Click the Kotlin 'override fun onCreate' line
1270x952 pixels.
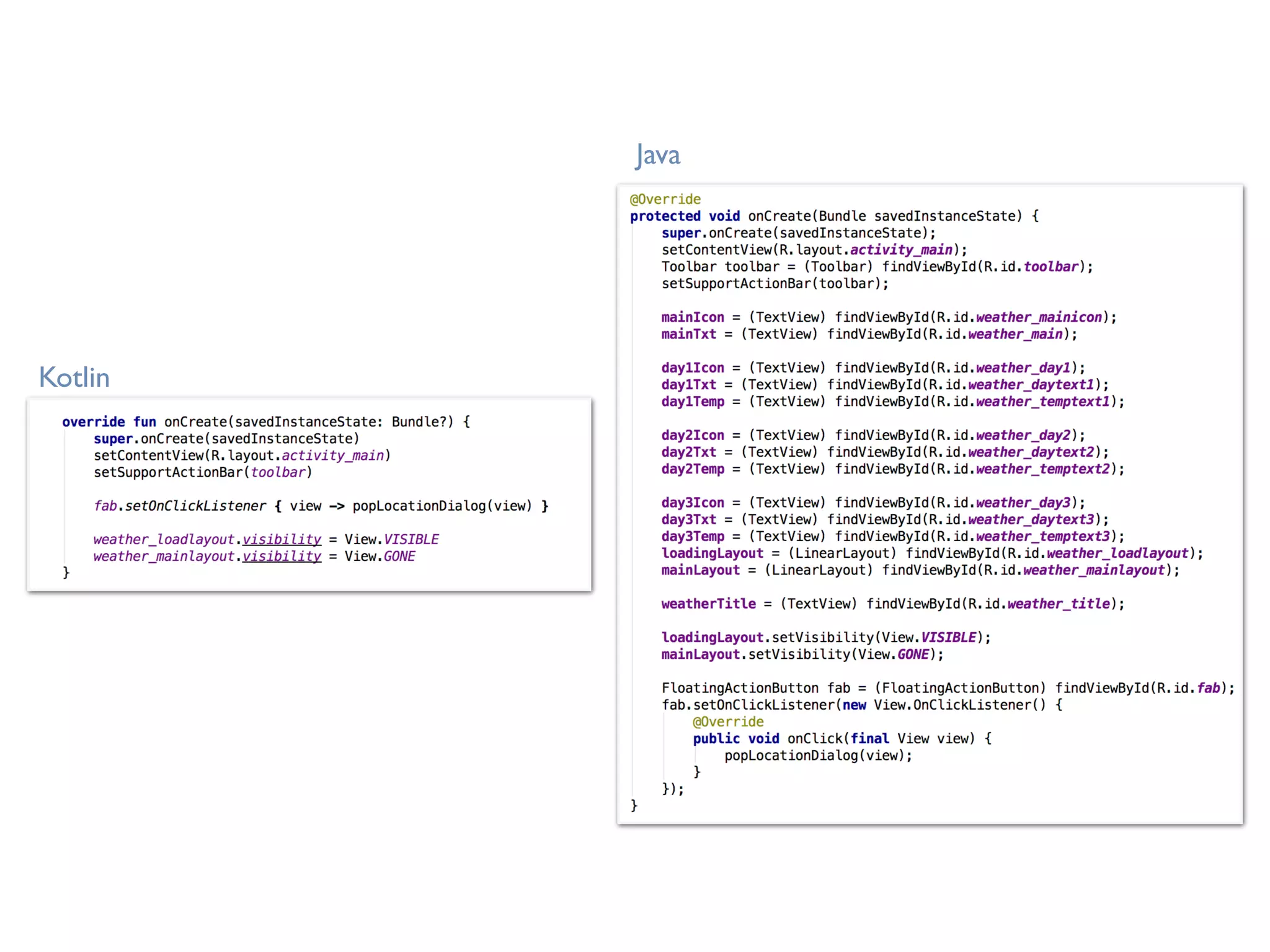point(266,422)
